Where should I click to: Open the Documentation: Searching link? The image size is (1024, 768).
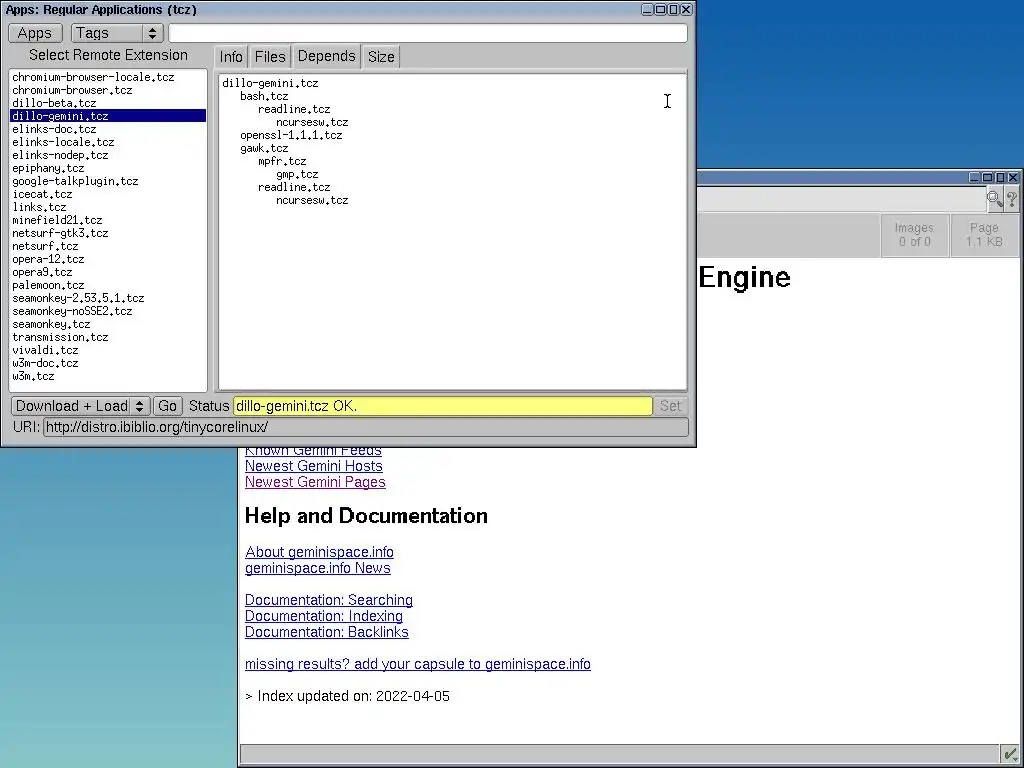328,600
